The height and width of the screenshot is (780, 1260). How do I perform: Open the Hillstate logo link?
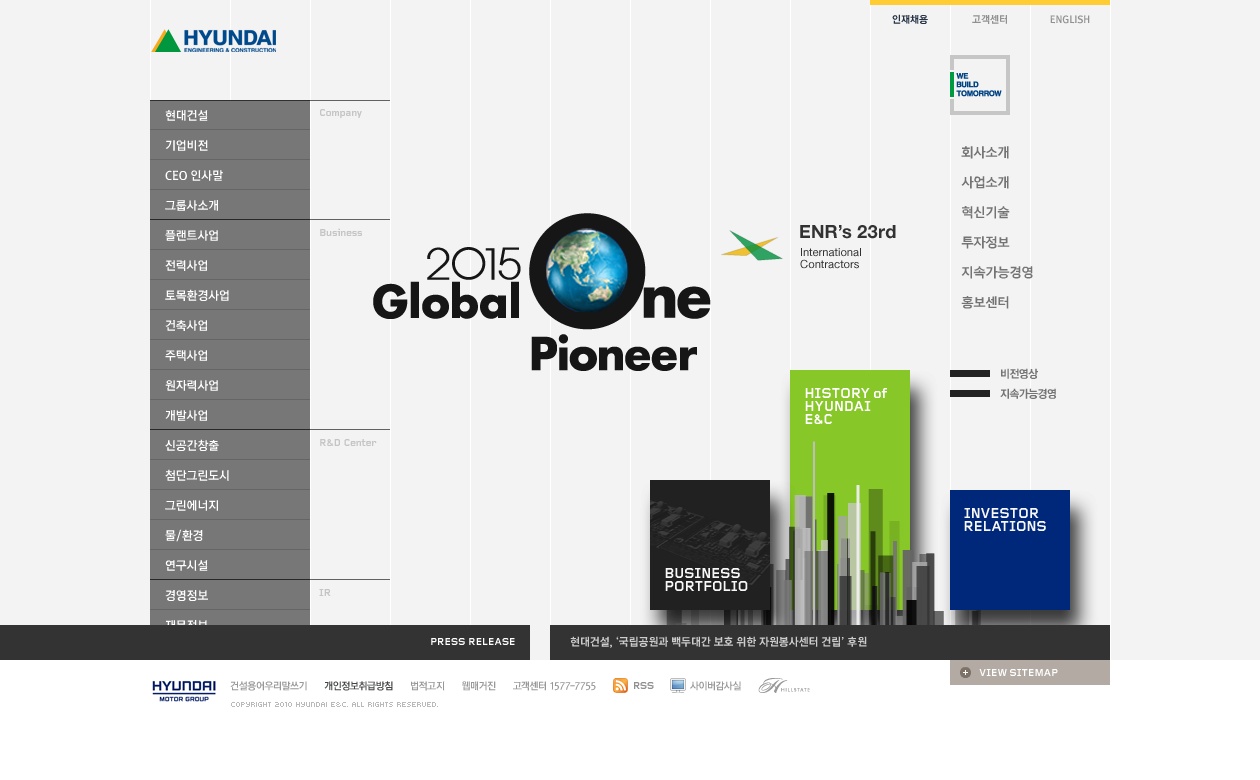784,686
